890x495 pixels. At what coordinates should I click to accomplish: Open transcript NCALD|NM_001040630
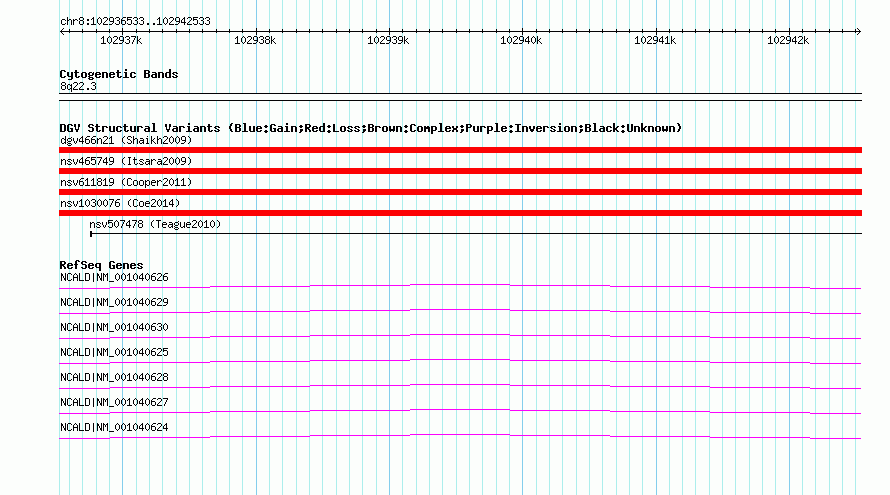click(x=114, y=327)
